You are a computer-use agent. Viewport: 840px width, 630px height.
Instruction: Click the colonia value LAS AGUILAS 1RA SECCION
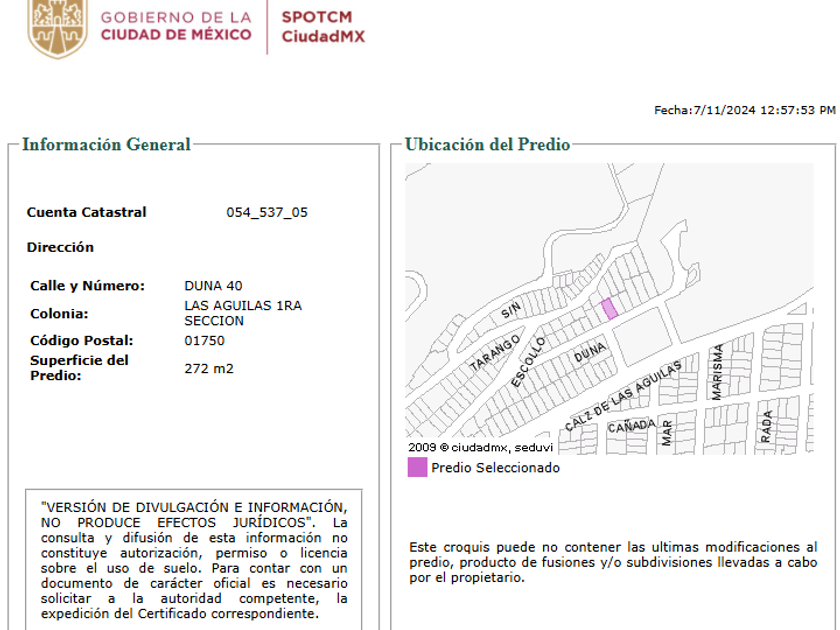pos(243,313)
